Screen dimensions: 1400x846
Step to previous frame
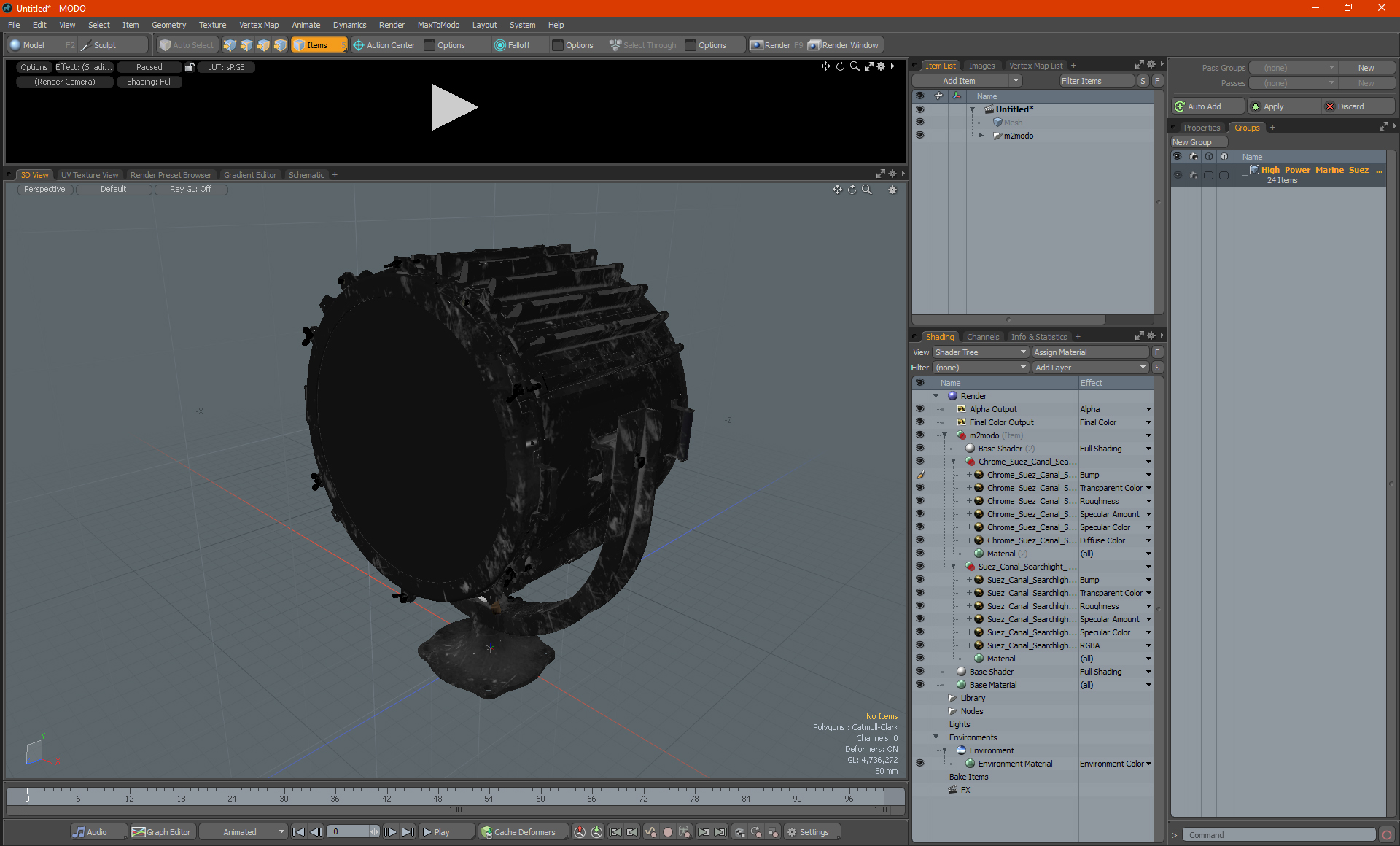[x=316, y=832]
